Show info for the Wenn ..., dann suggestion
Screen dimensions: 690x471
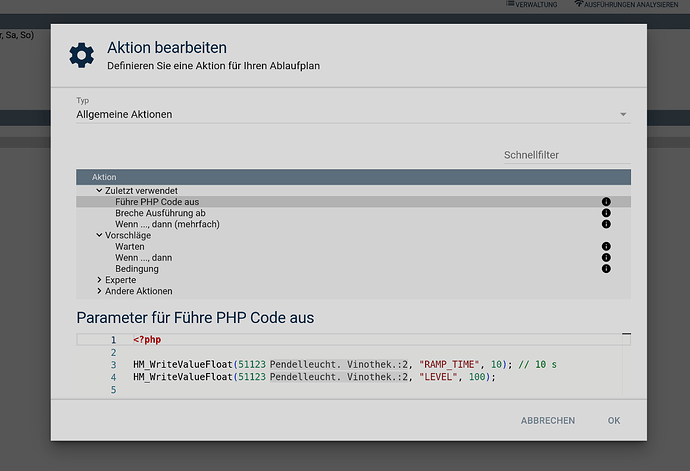tap(606, 257)
